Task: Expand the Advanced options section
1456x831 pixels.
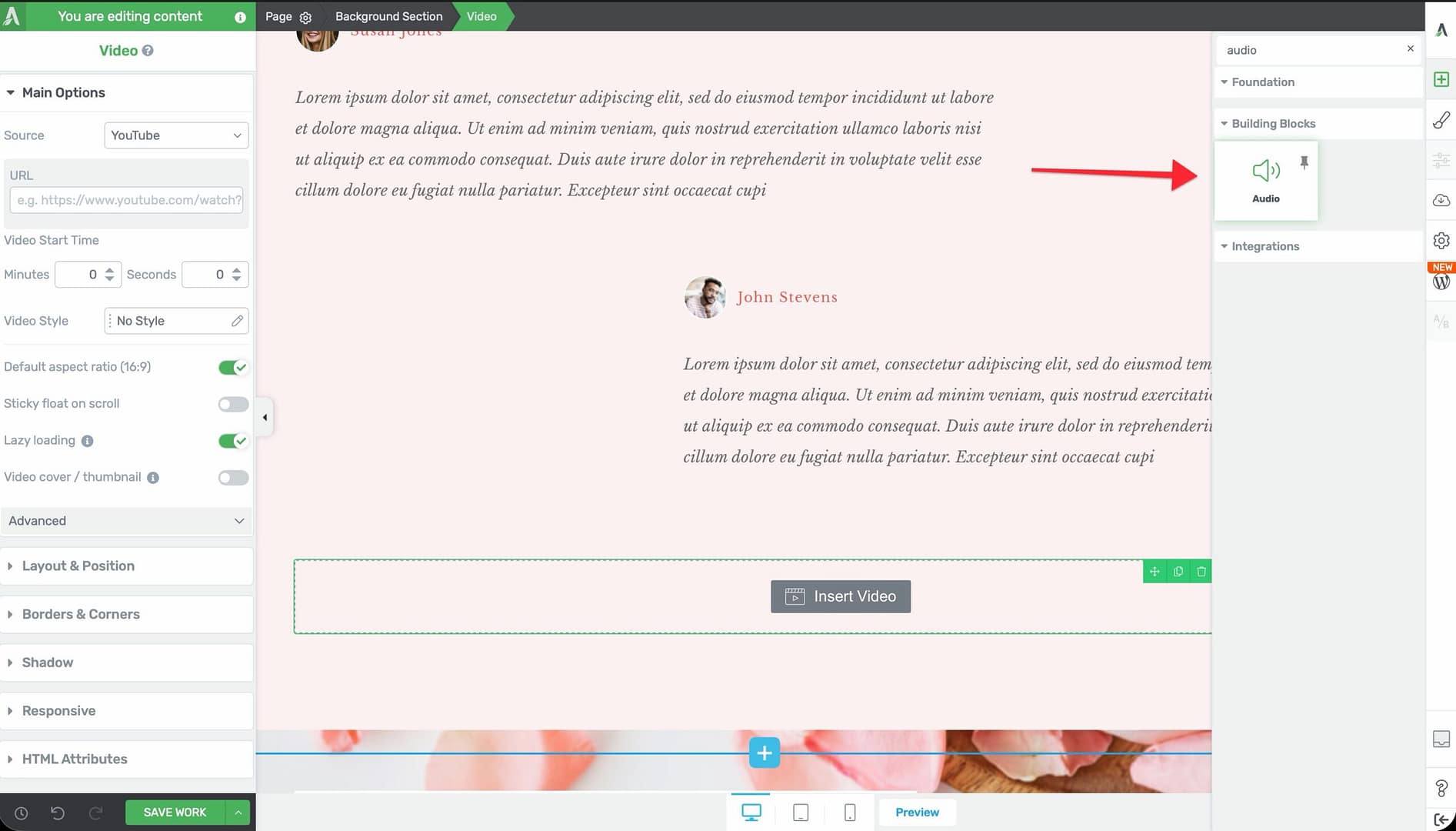Action: 126,521
